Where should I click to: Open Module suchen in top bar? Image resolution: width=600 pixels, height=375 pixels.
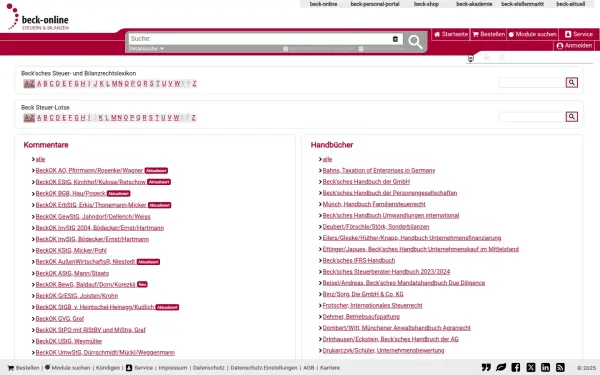pyautogui.click(x=532, y=34)
